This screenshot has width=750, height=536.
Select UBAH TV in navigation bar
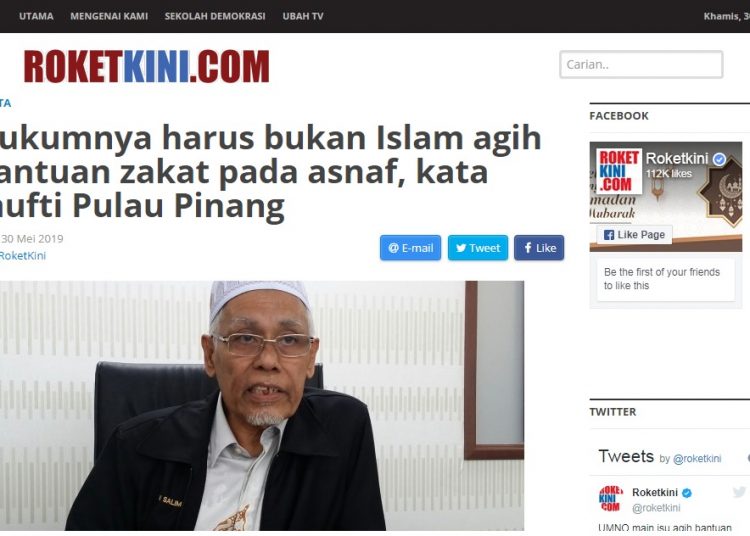click(x=303, y=16)
